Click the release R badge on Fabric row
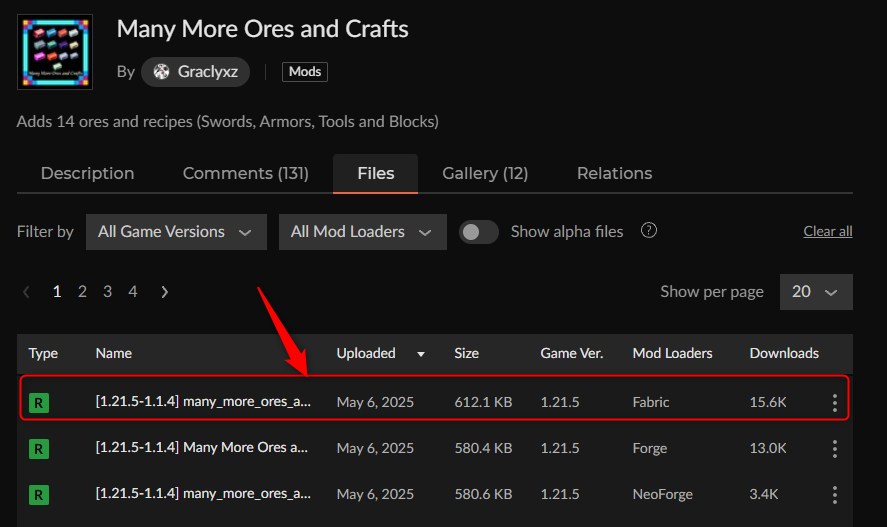 click(39, 403)
